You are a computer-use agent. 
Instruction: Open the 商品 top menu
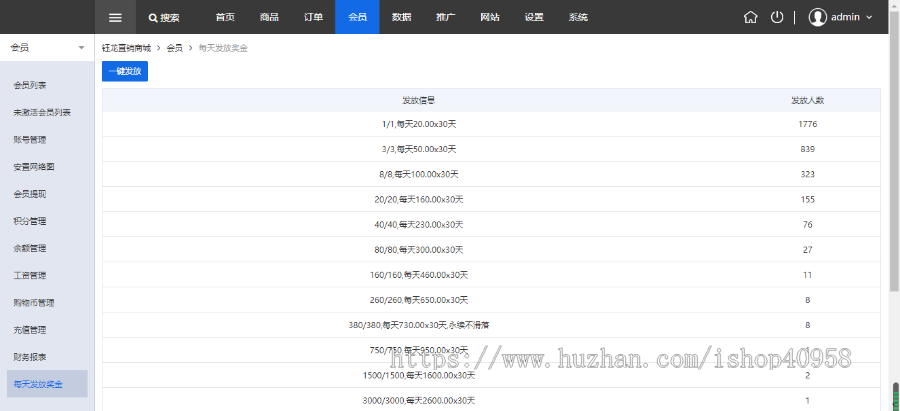[x=269, y=17]
